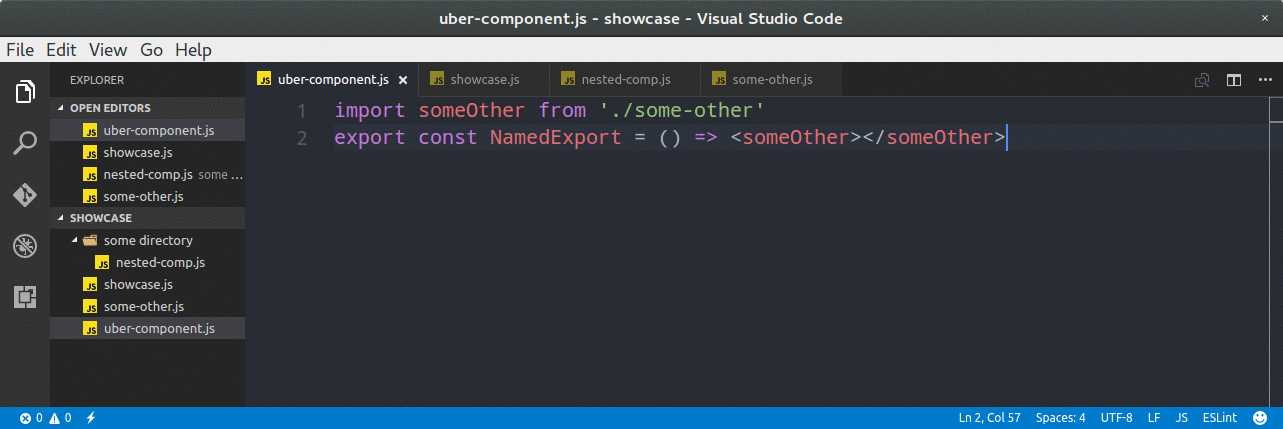
Task: Click the JS icon on showcase.js tab
Action: [437, 79]
